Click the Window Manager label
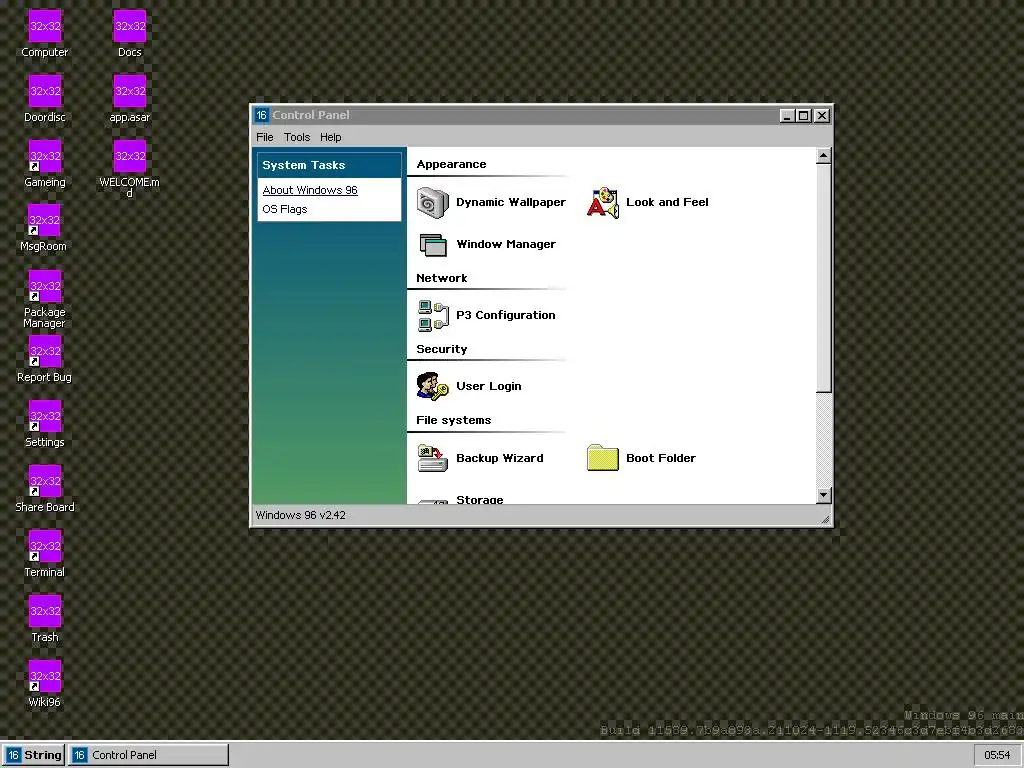This screenshot has height=768, width=1024. 505,244
